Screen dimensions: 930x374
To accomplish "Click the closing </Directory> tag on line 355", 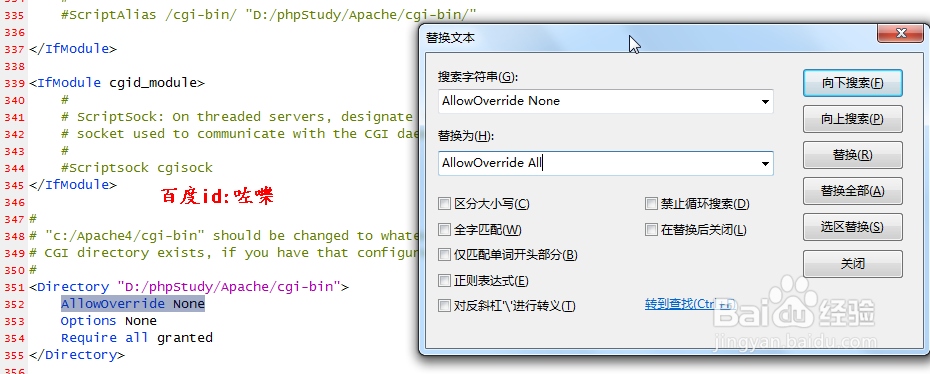I will coord(77,355).
